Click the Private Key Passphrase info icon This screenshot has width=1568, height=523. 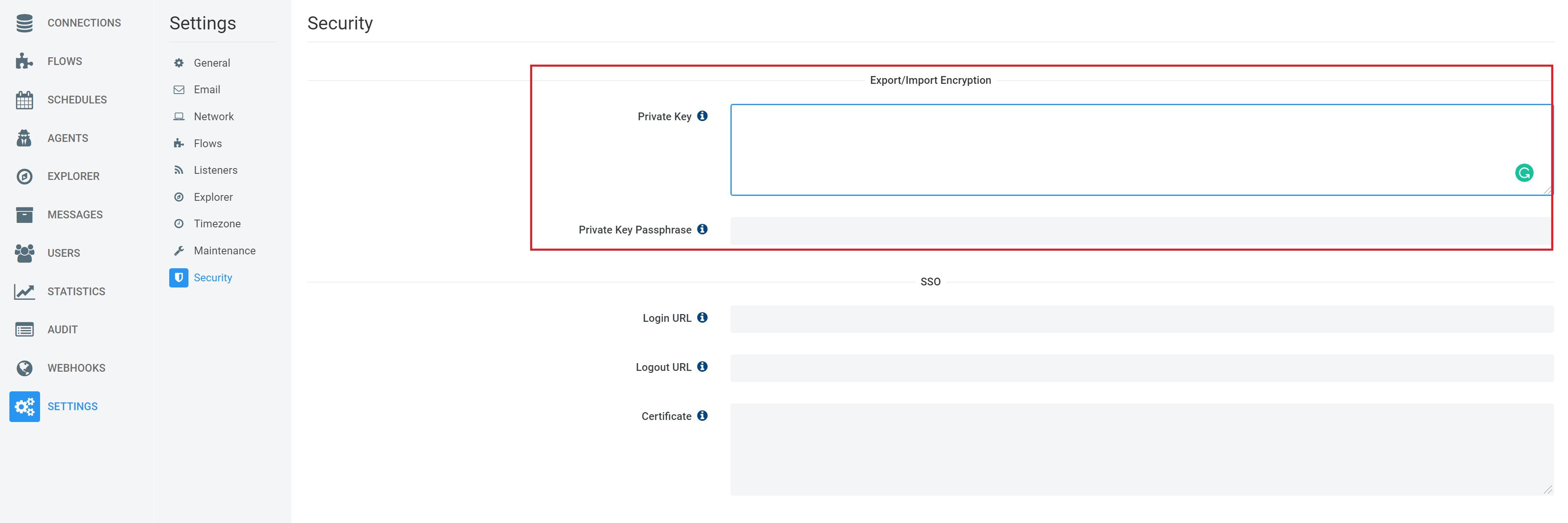pyautogui.click(x=702, y=229)
